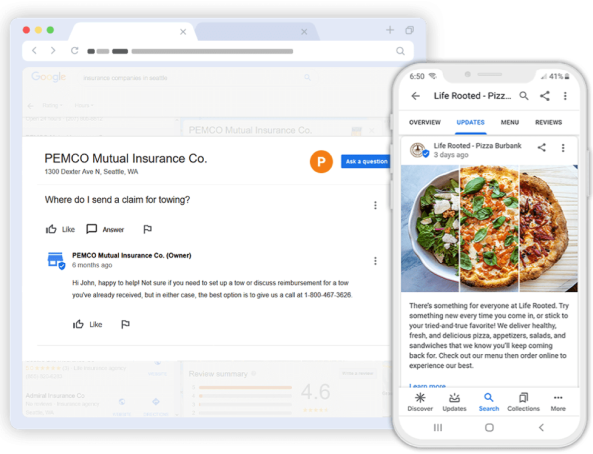Image resolution: width=593 pixels, height=454 pixels.
Task: Like the towing claim question
Action: 60,229
